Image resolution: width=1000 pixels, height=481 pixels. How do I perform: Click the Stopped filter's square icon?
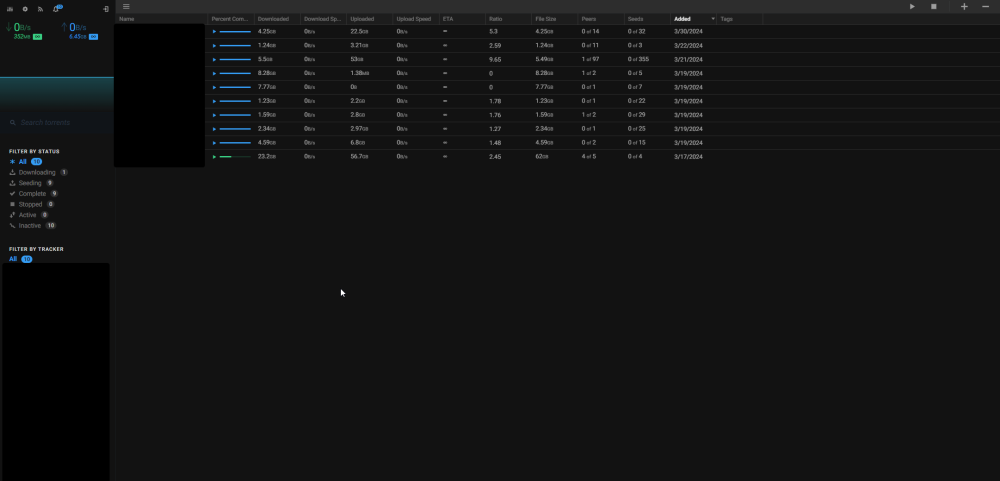point(12,204)
